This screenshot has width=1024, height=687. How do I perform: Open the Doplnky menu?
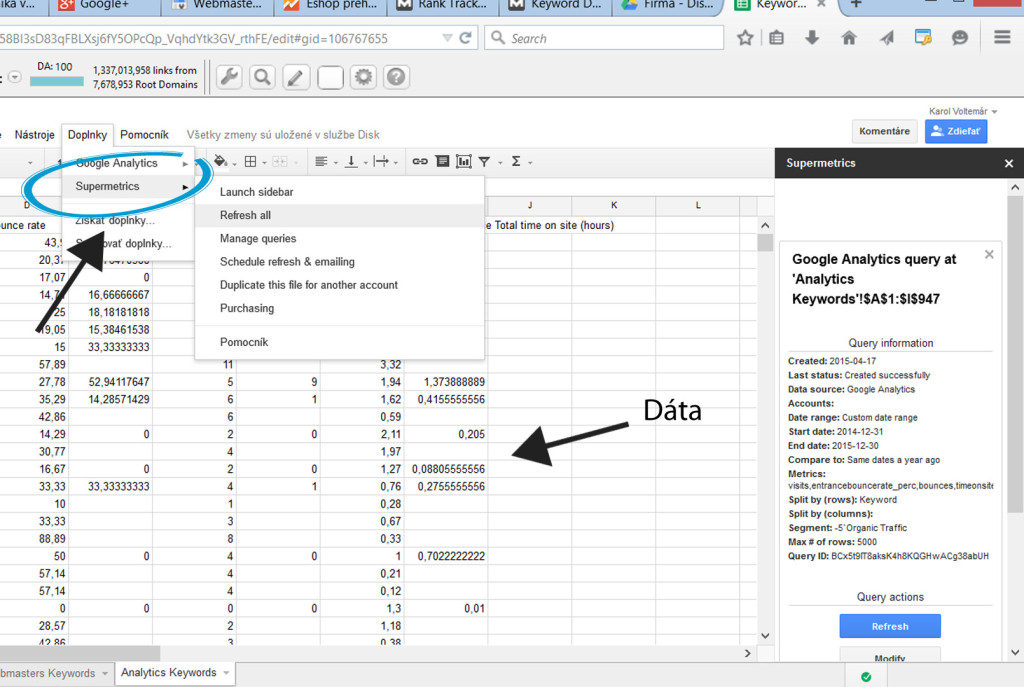(x=88, y=135)
